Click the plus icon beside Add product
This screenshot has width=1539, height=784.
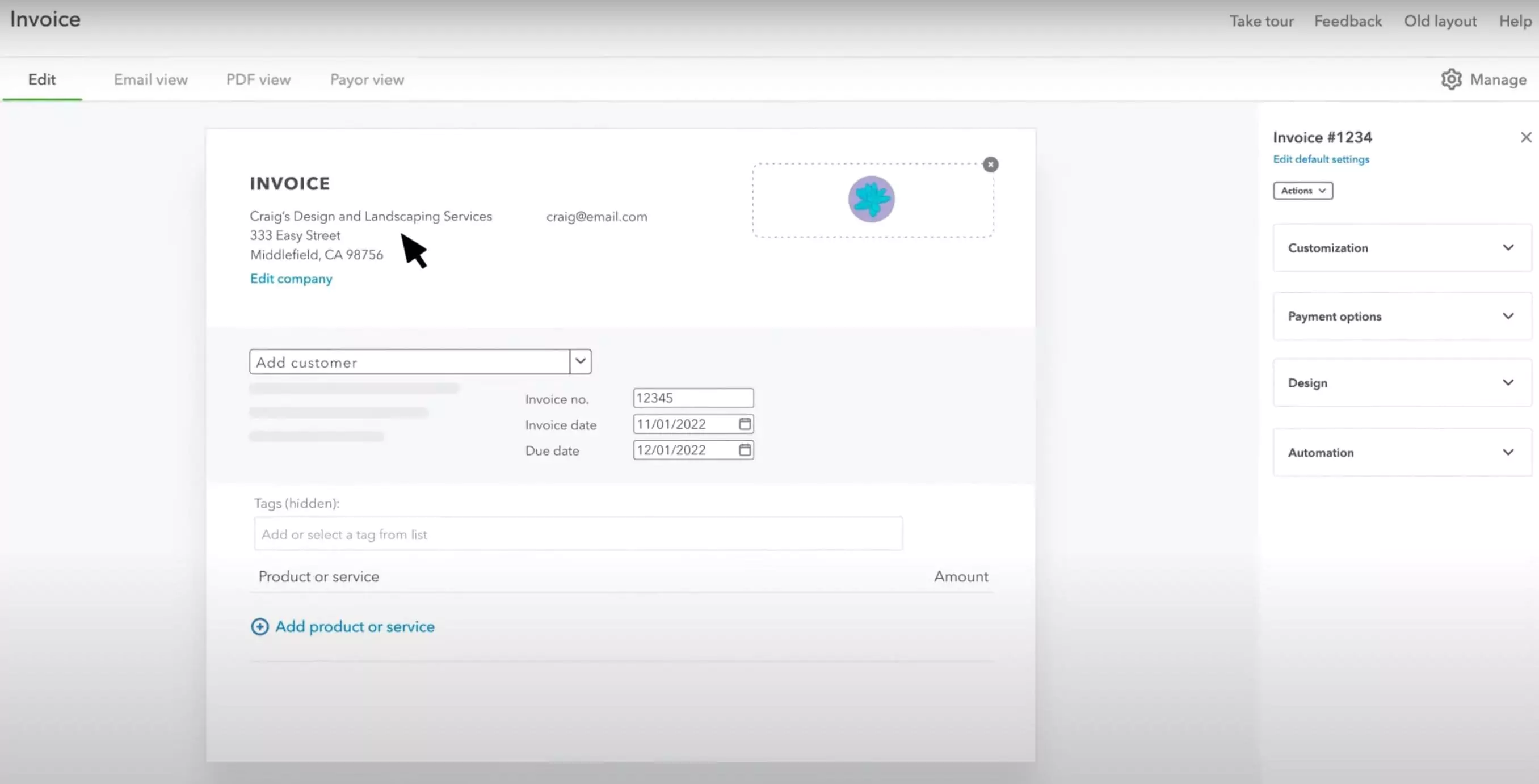pos(260,626)
